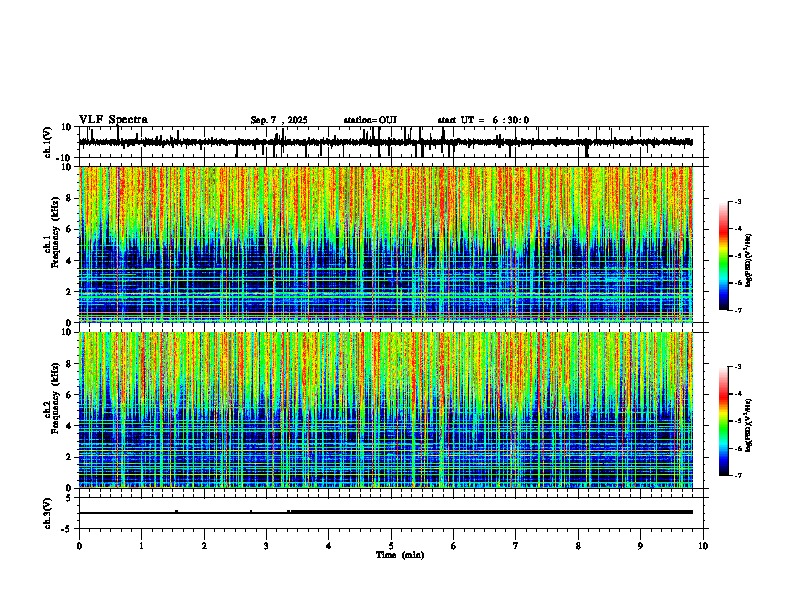The height and width of the screenshot is (612, 792).
Task: Click the "-7" label on ch.2 color scale
Action: (x=736, y=475)
